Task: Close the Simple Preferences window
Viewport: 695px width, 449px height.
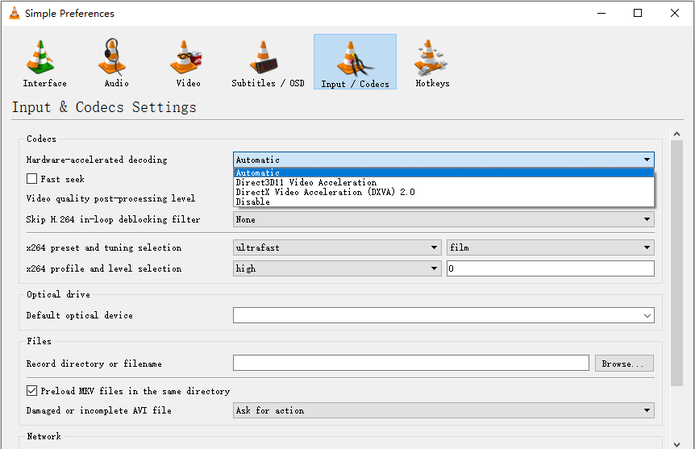Action: point(675,13)
